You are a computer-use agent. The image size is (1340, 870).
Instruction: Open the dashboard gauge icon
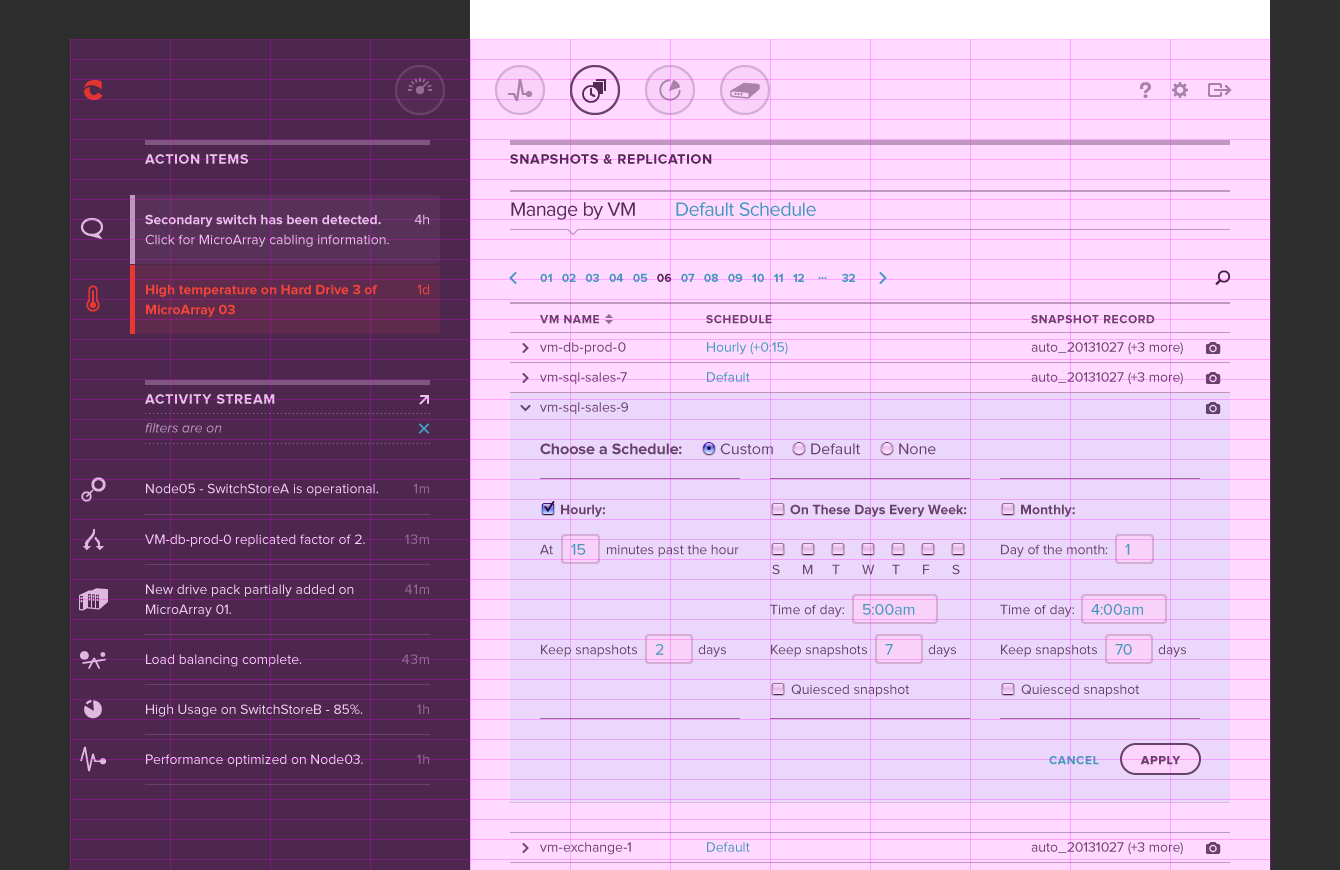point(420,90)
